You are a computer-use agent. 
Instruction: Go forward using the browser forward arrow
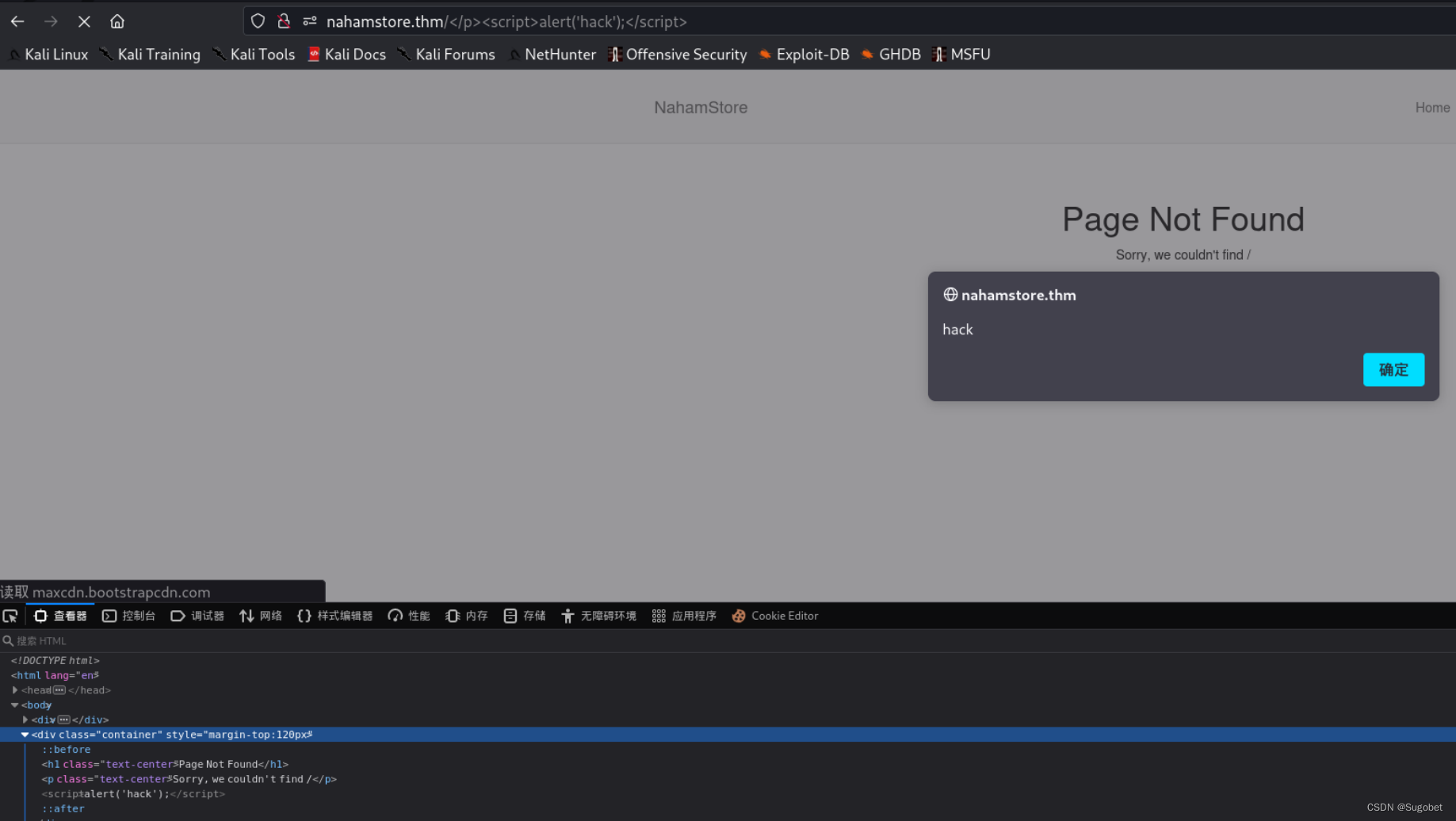tap(51, 21)
